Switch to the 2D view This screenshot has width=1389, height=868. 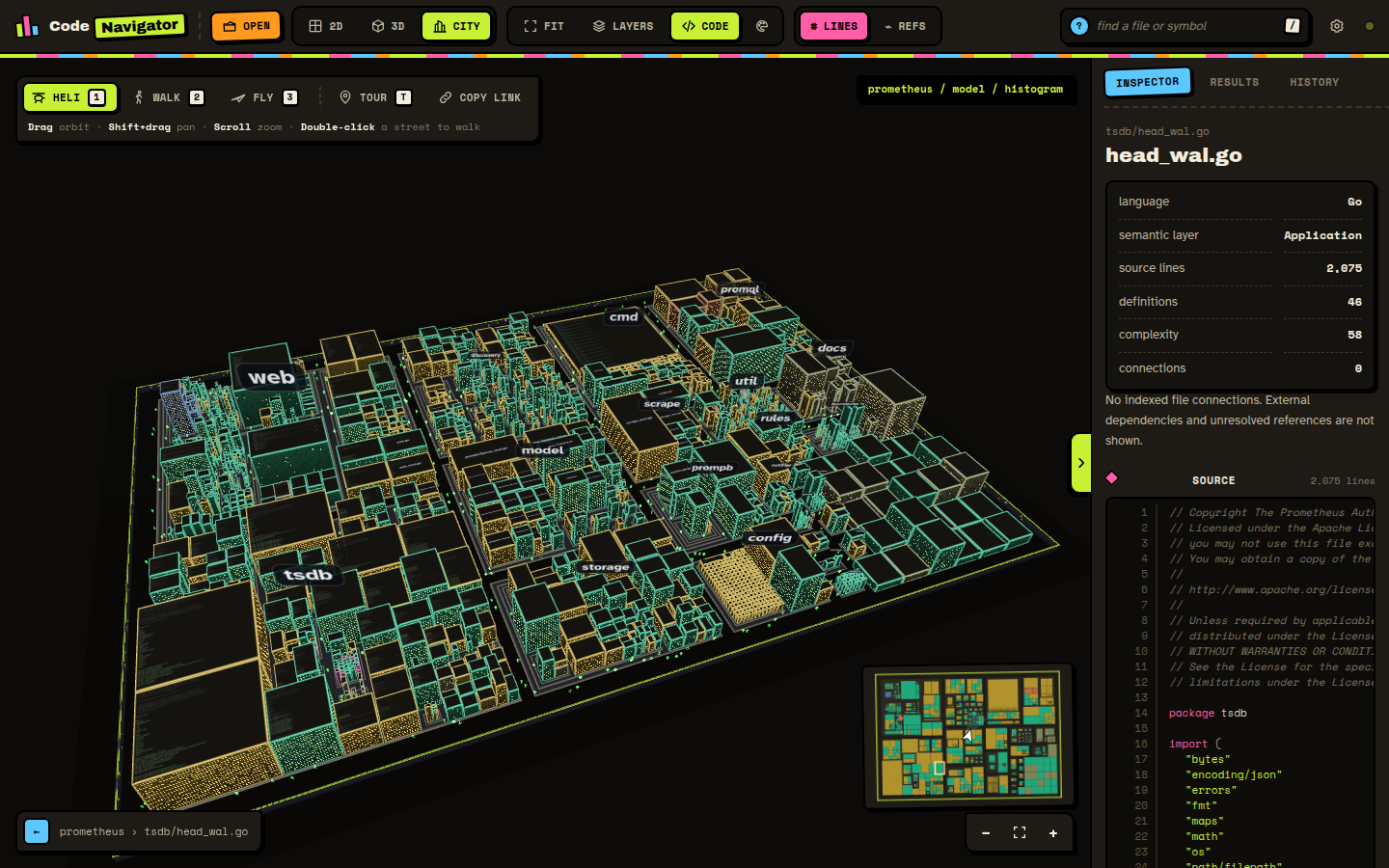(325, 26)
